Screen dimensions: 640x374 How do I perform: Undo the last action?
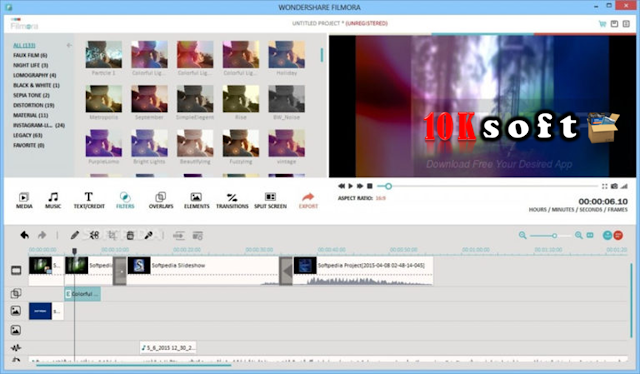[24, 235]
